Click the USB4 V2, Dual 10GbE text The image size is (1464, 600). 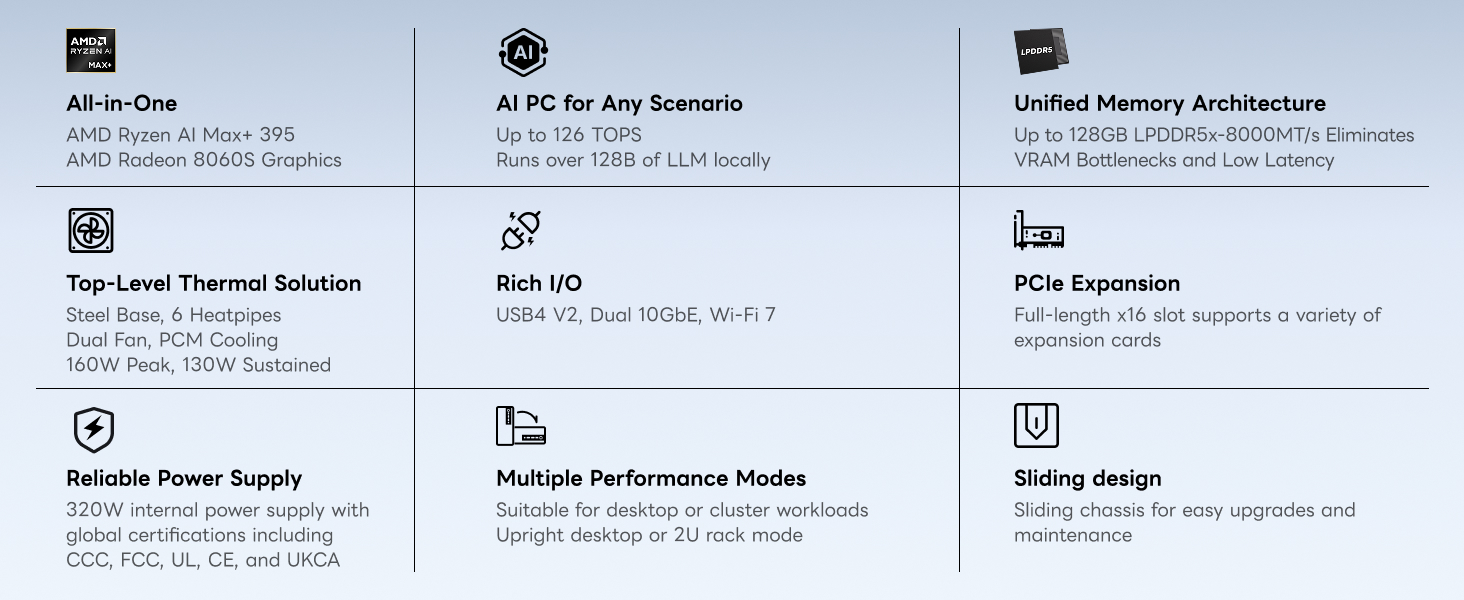(598, 315)
